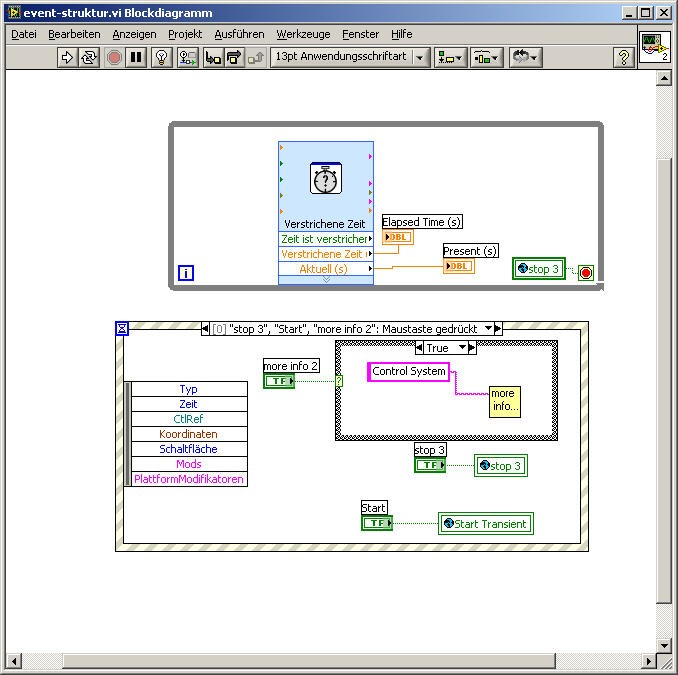Open the Align Objects dropdown

[450, 57]
